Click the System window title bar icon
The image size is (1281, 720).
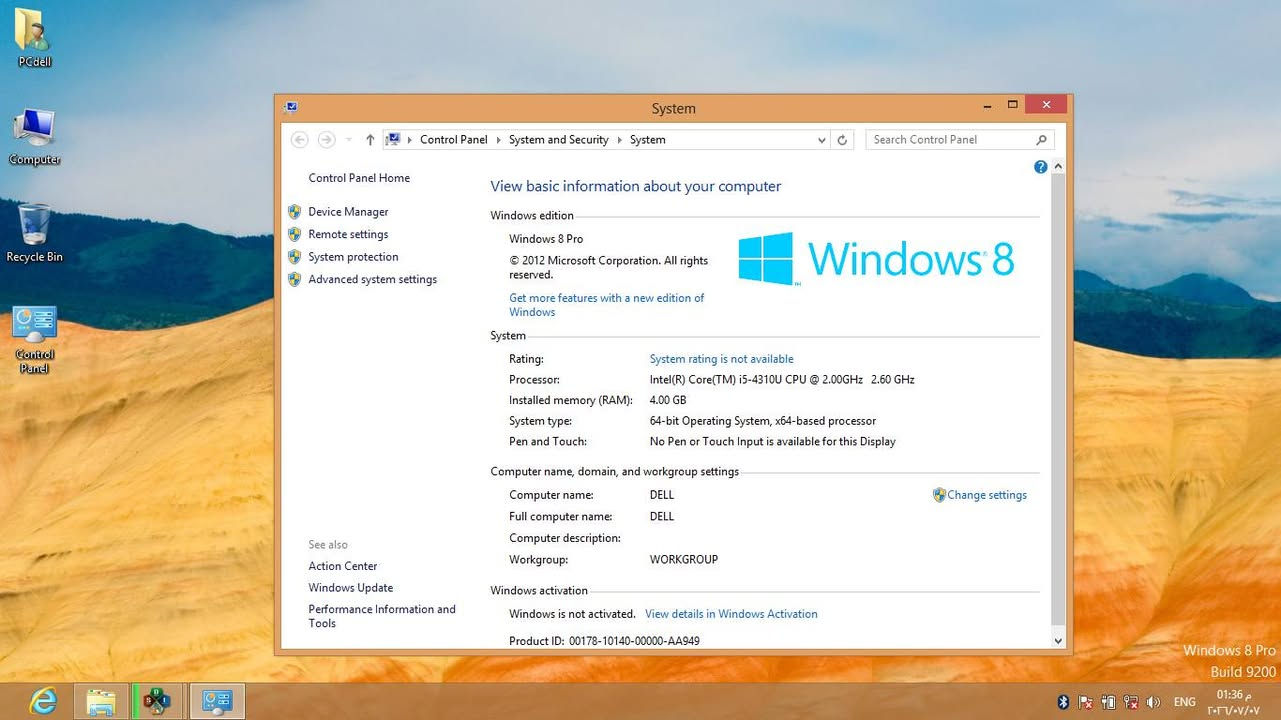pyautogui.click(x=290, y=107)
